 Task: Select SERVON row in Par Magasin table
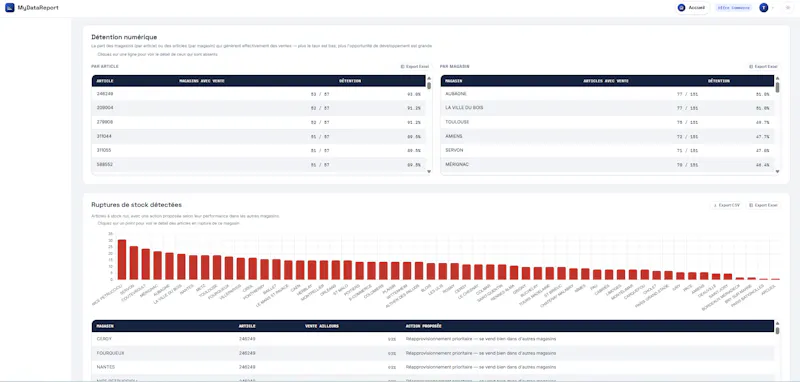pyautogui.click(x=607, y=150)
